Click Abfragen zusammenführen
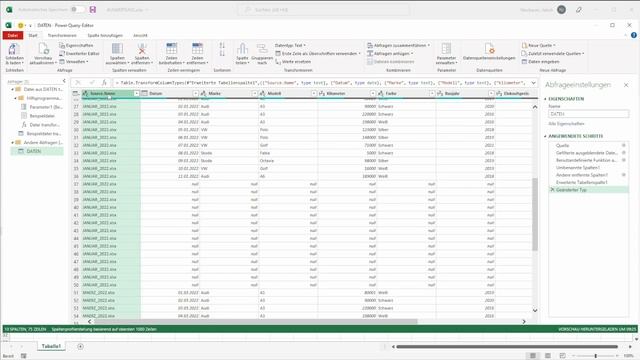 398,45
